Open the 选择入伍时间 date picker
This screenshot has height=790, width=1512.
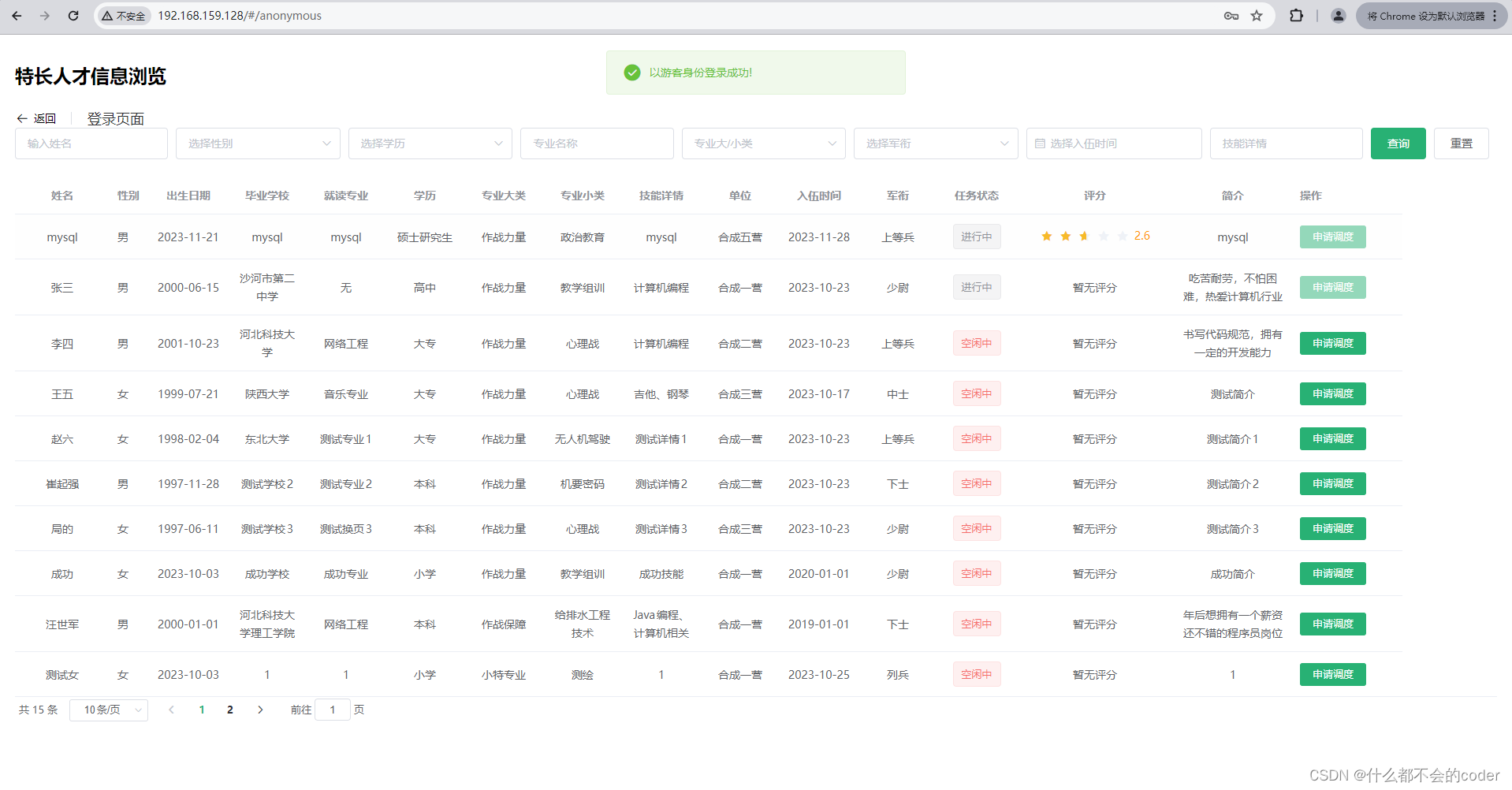pyautogui.click(x=1114, y=143)
